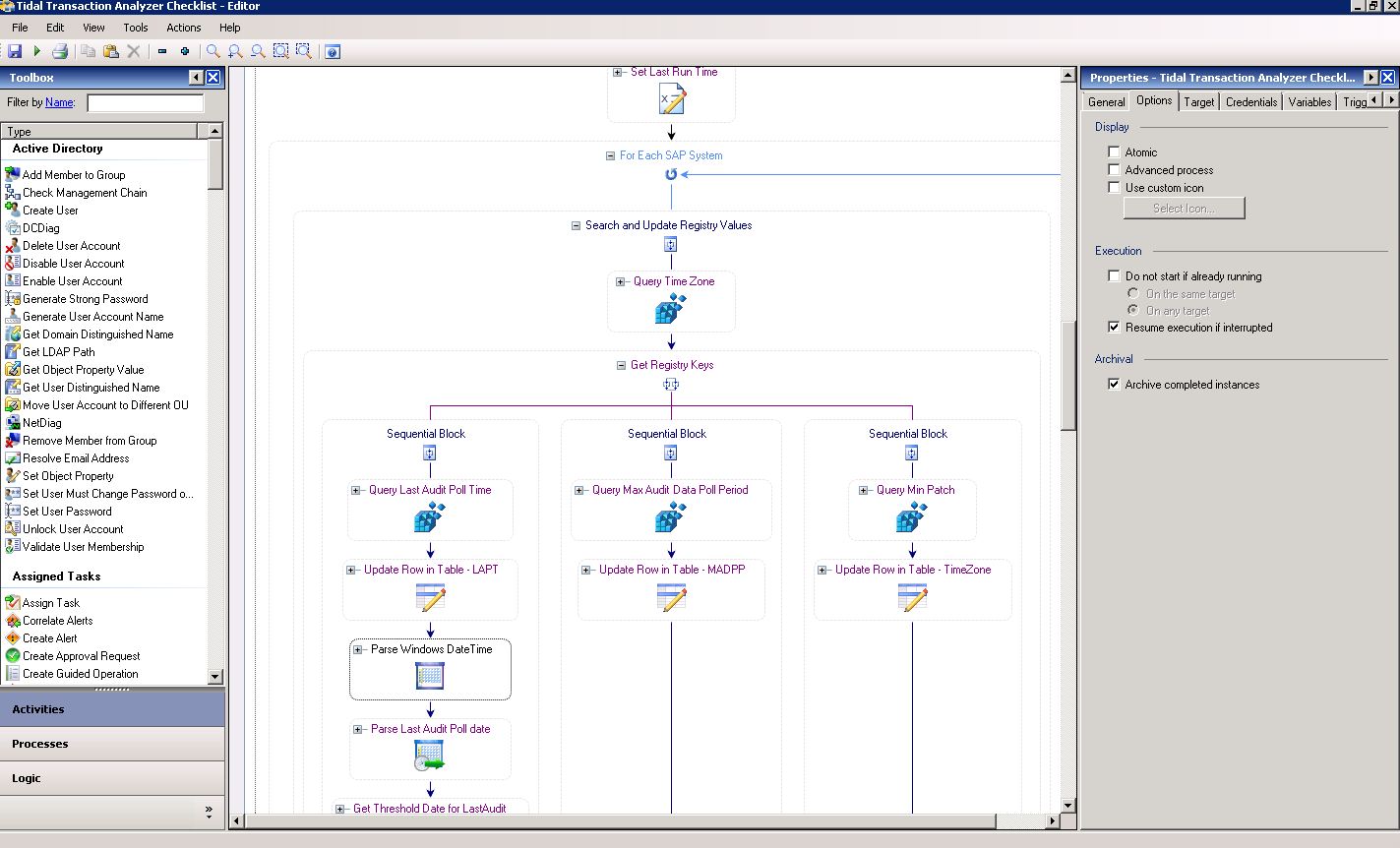Screen dimensions: 1400x848
Task: Choose the On any target radio button
Action: coord(1133,310)
